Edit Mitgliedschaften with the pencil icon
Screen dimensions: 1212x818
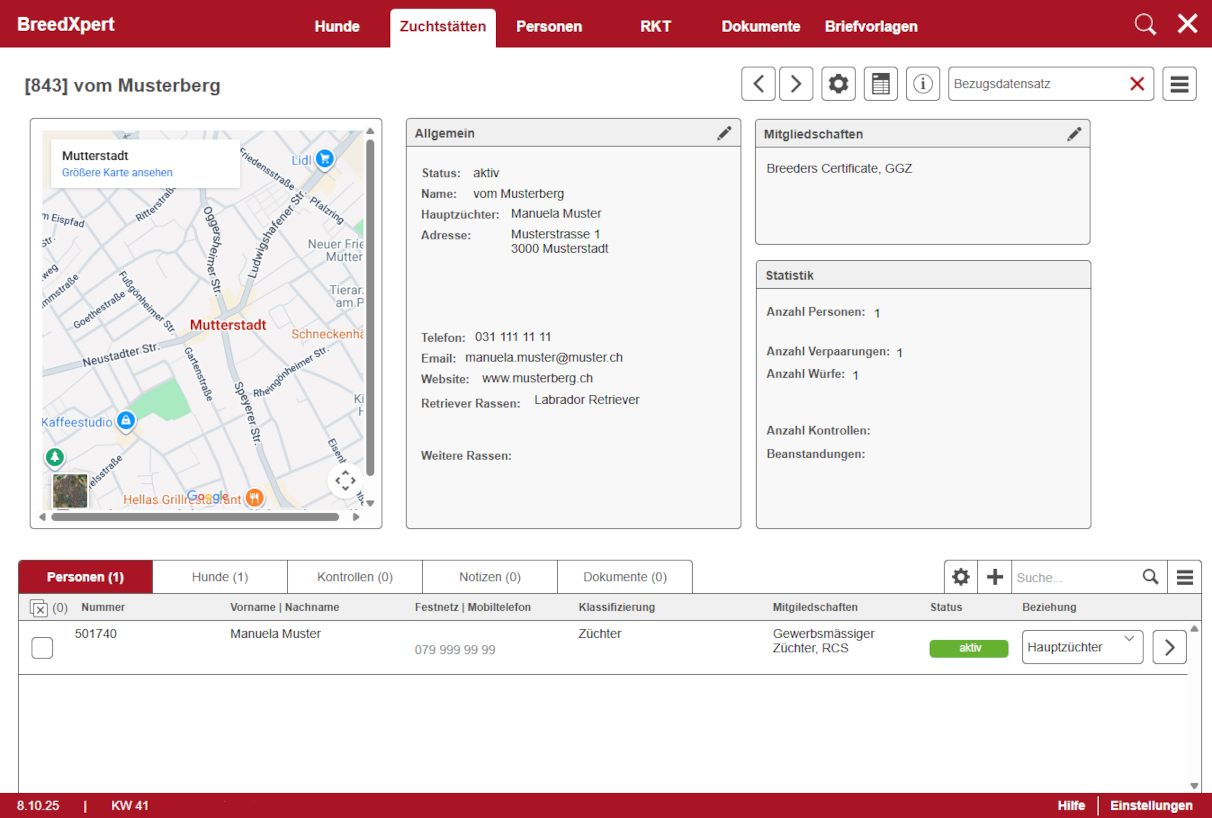point(1074,133)
